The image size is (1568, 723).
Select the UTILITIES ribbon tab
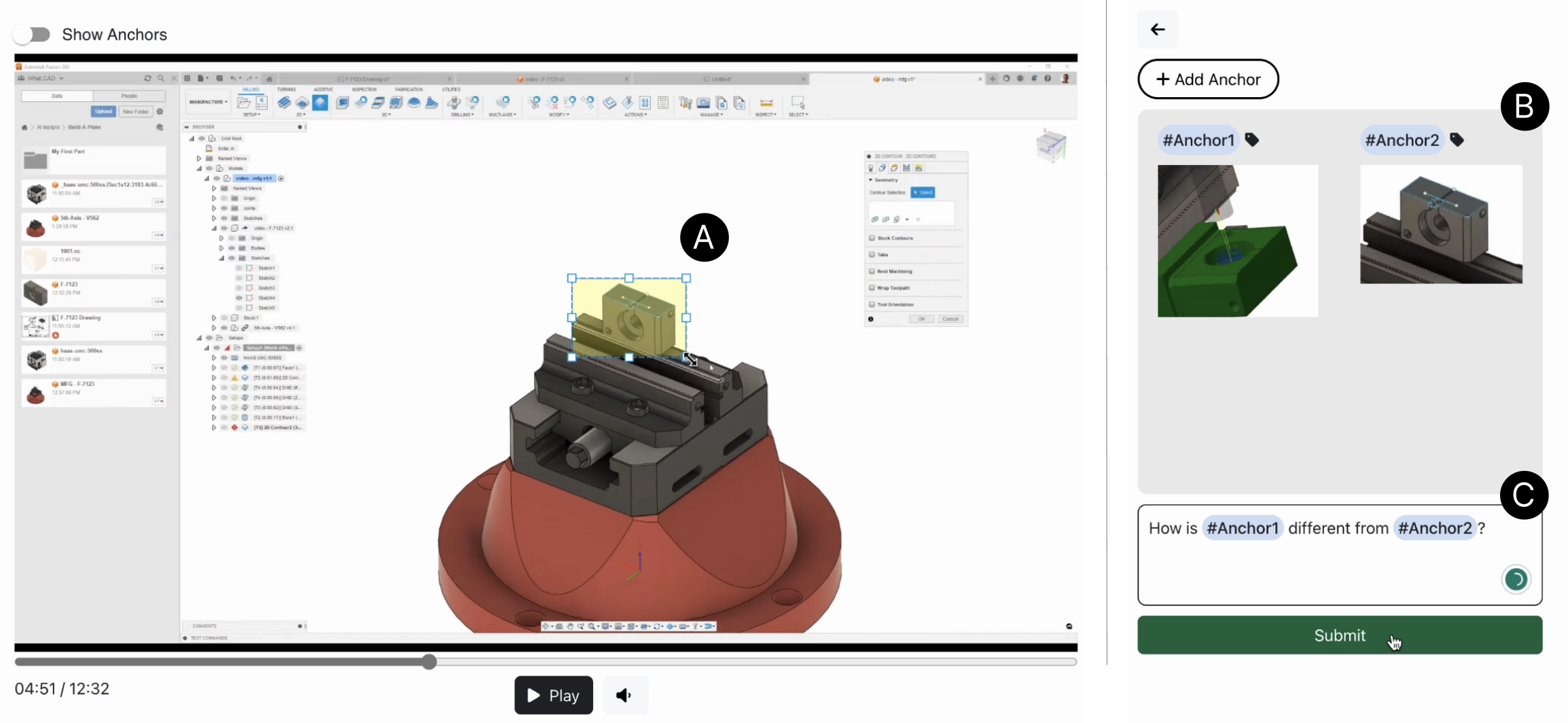pyautogui.click(x=451, y=89)
